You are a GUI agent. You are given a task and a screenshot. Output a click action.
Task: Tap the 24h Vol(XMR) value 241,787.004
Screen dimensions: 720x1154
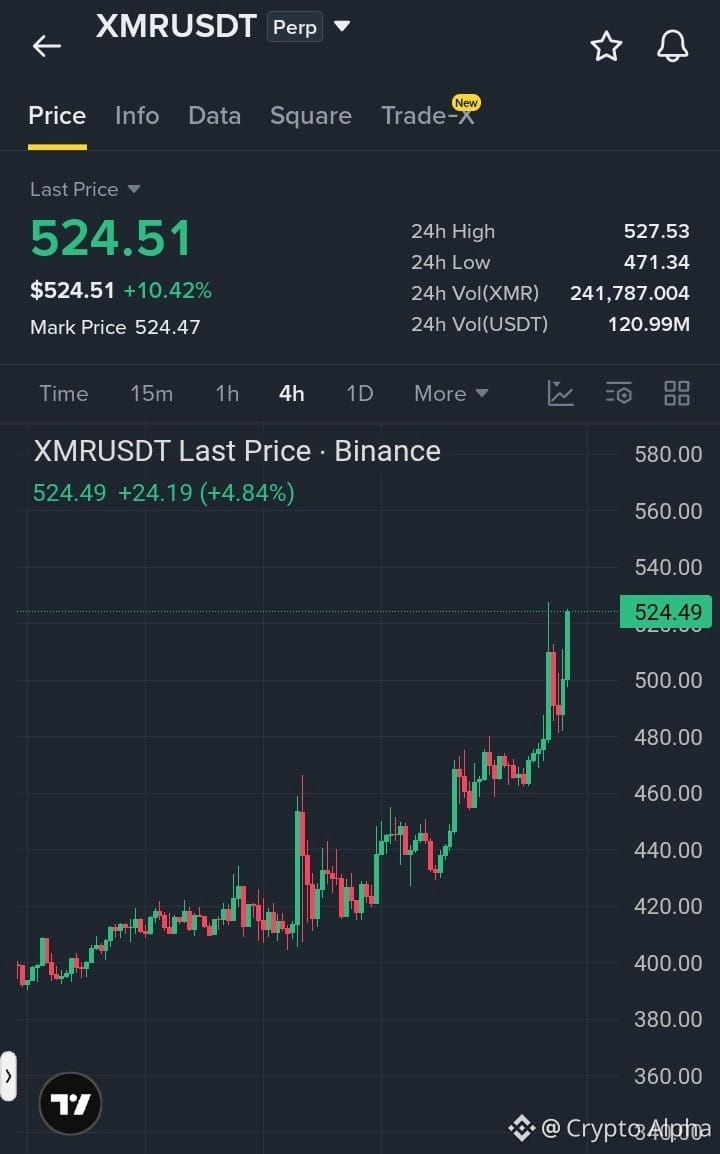[629, 293]
